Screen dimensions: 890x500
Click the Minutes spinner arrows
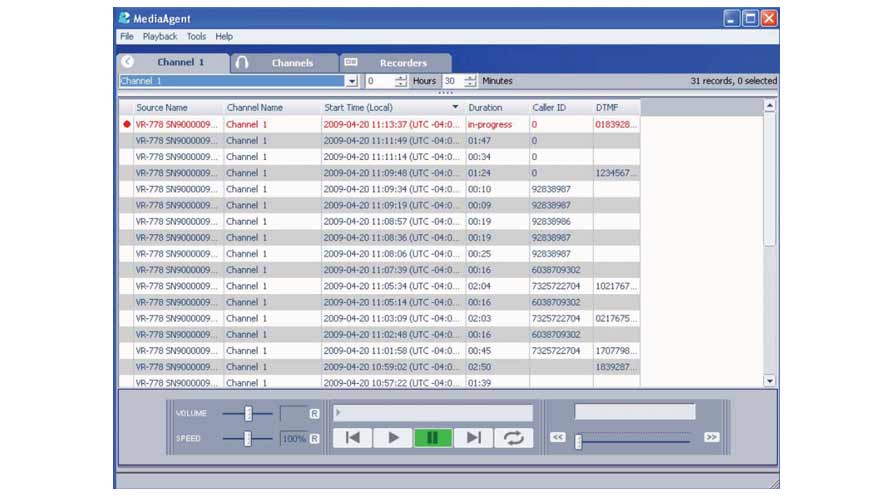(x=470, y=81)
